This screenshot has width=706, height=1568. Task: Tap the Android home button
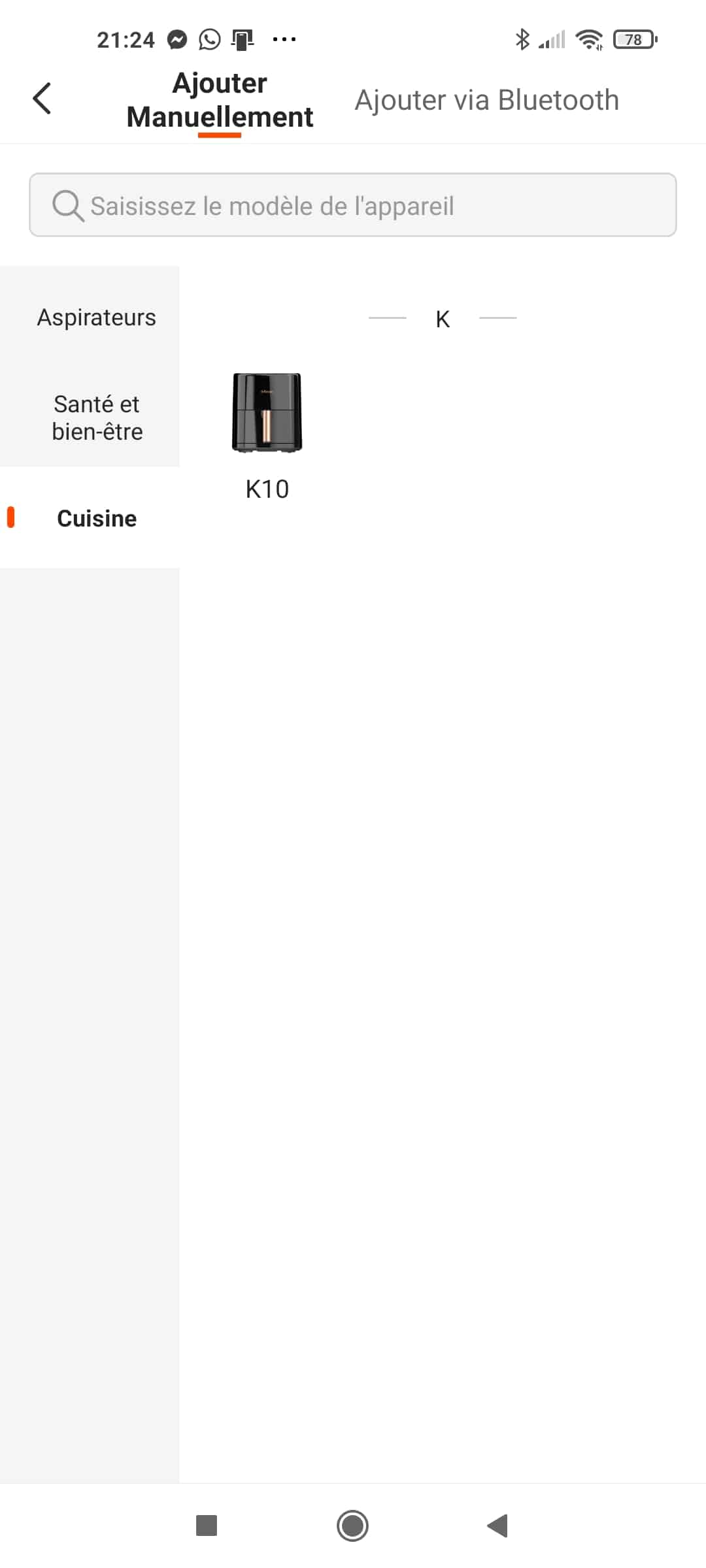coord(352,1526)
